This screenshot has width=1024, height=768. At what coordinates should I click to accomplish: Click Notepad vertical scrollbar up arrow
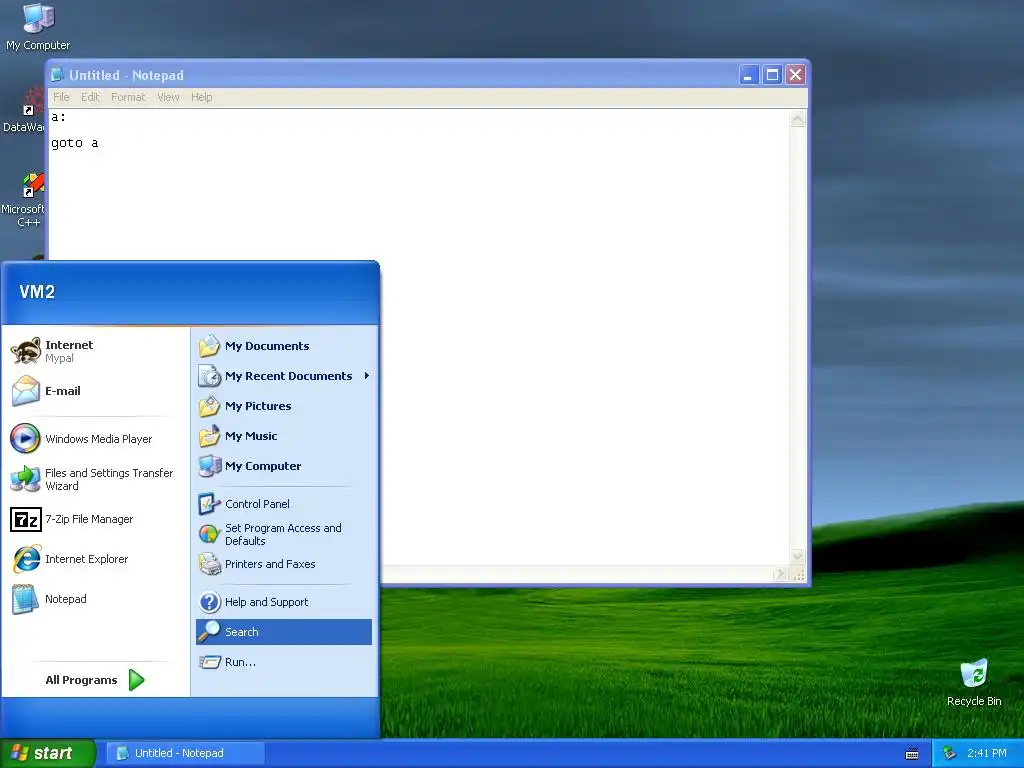tap(797, 119)
